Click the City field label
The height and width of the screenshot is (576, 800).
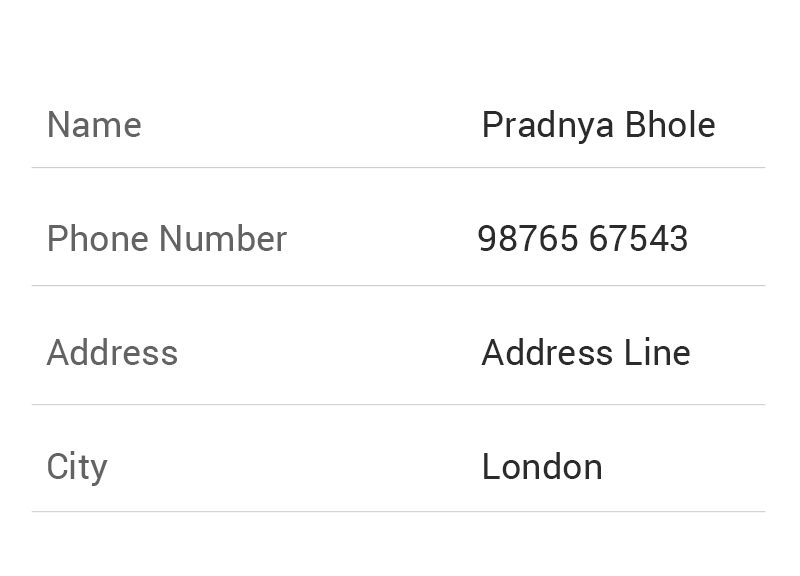(x=77, y=467)
